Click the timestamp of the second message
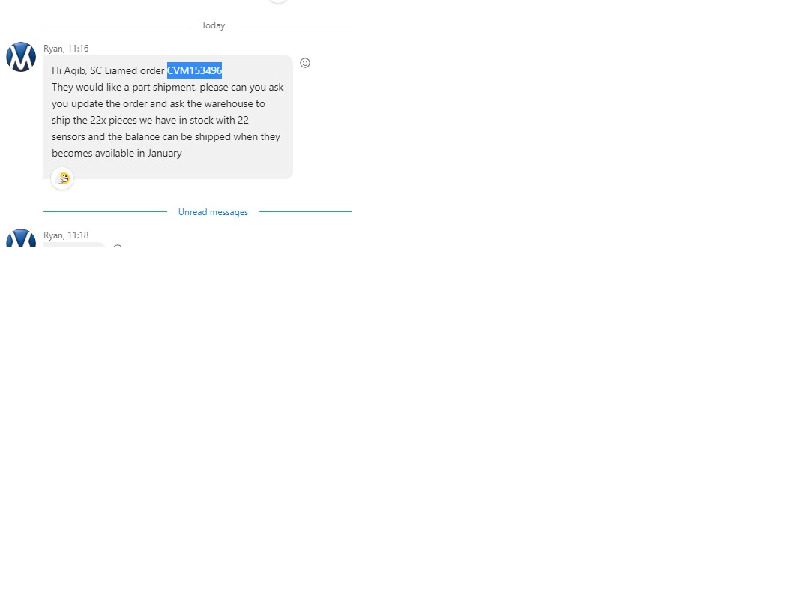The width and height of the screenshot is (792, 612). tap(78, 236)
